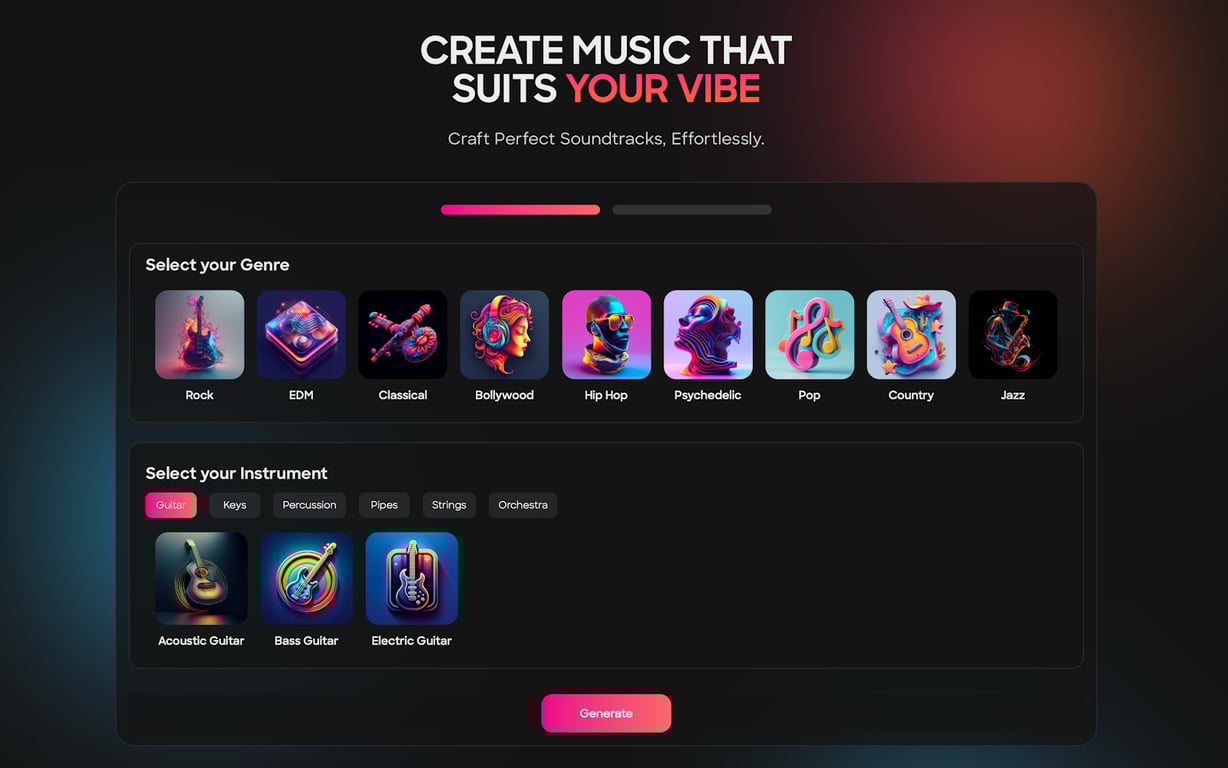This screenshot has height=768, width=1228.
Task: Choose the Hip Hop genre icon
Action: click(x=606, y=335)
